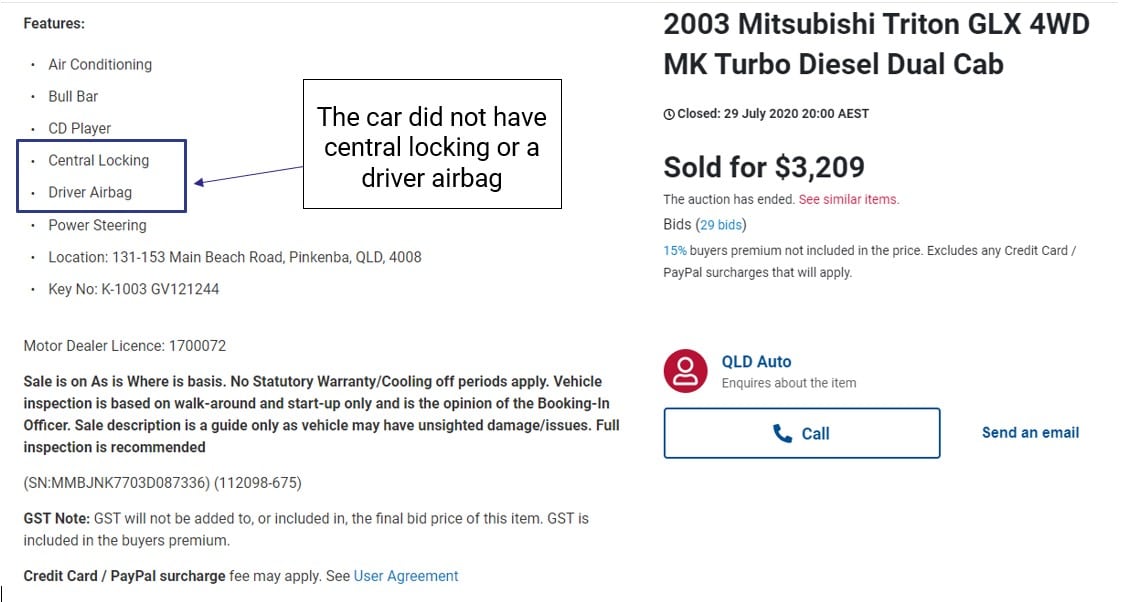Click the Motor Dealer Licence number text
Viewport: 1122px width, 602px height.
coord(125,346)
